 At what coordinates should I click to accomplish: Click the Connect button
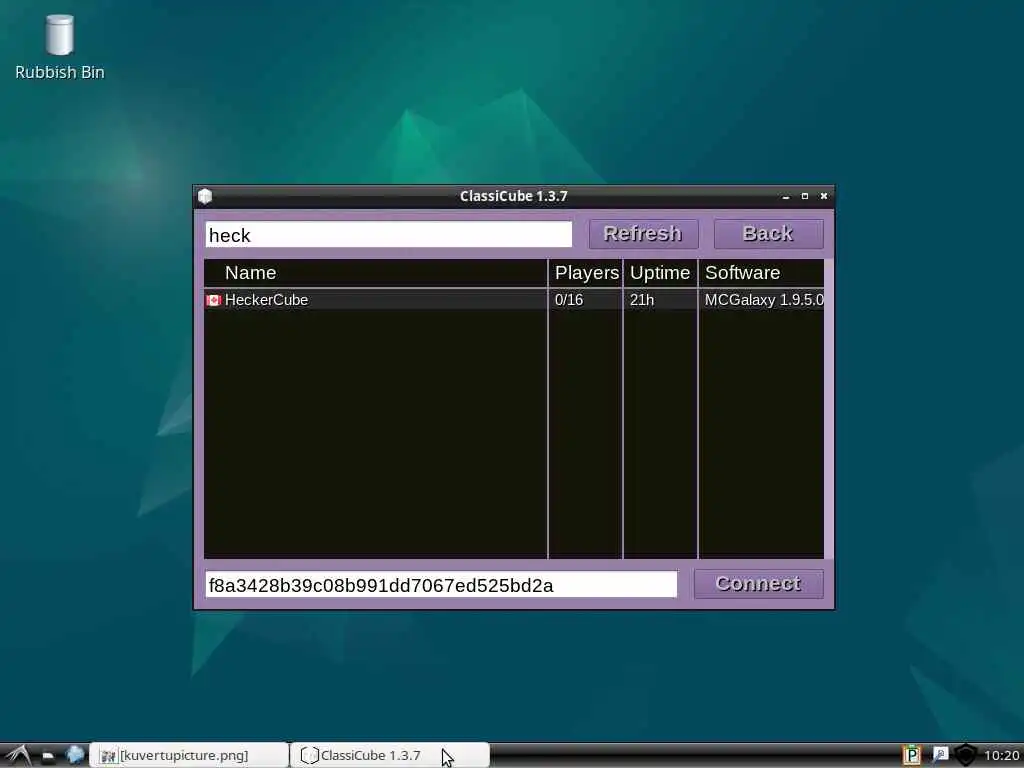click(x=758, y=584)
